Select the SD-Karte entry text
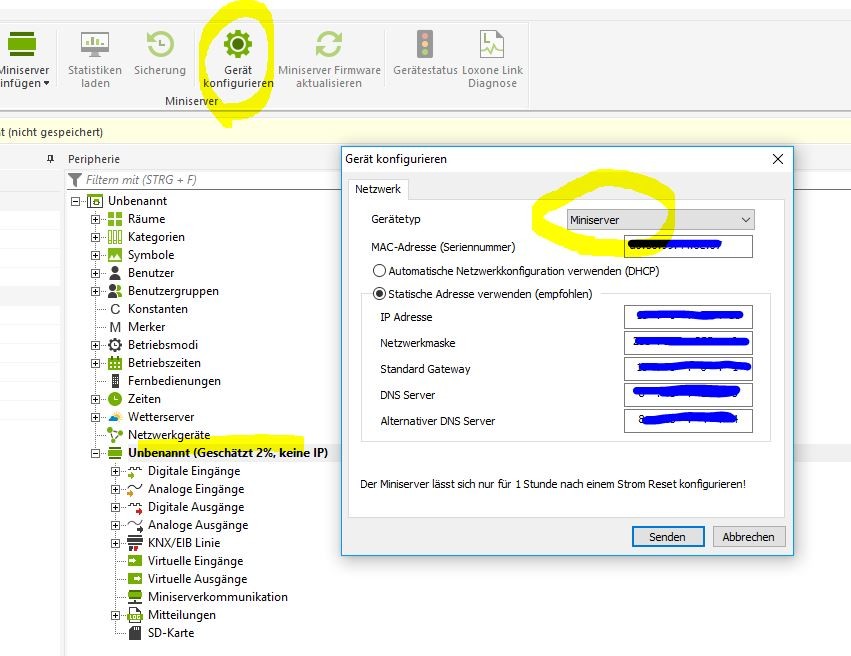The width and height of the screenshot is (851, 656). (171, 633)
